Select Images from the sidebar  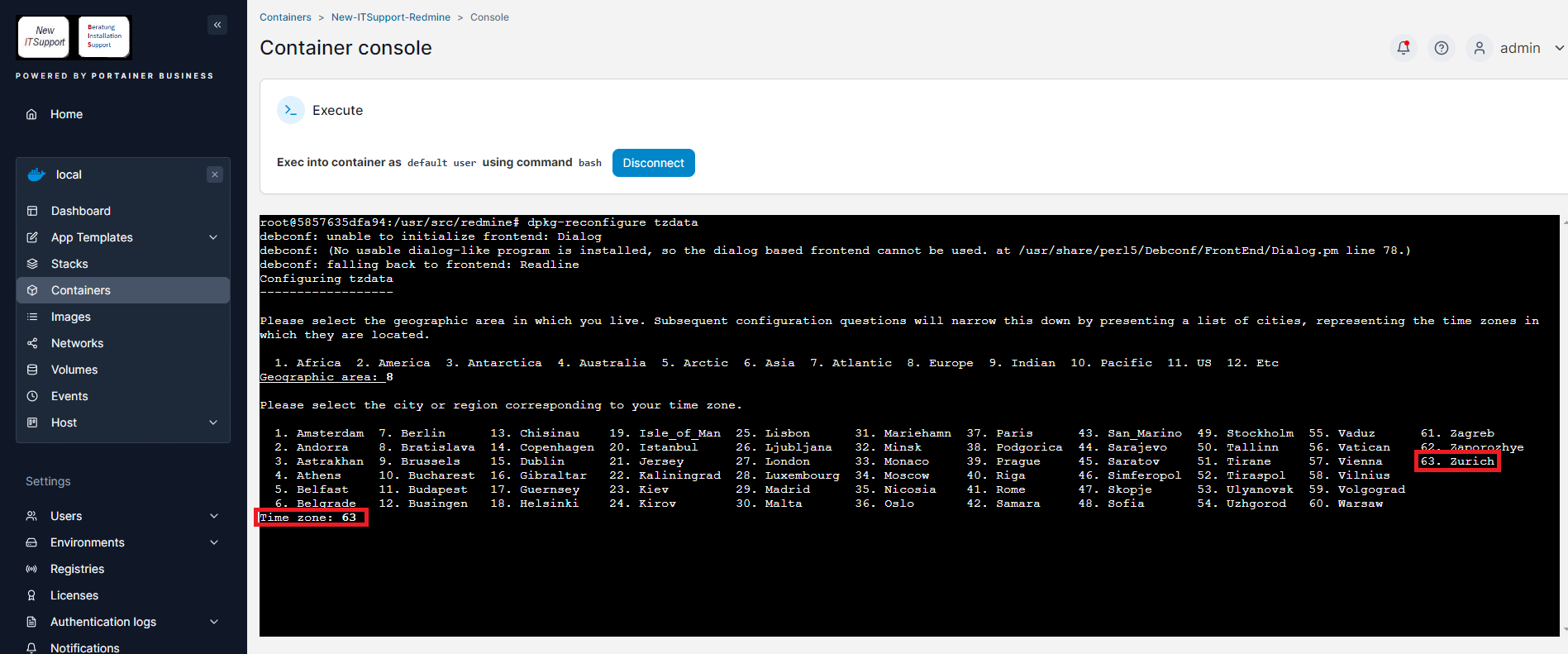point(71,317)
